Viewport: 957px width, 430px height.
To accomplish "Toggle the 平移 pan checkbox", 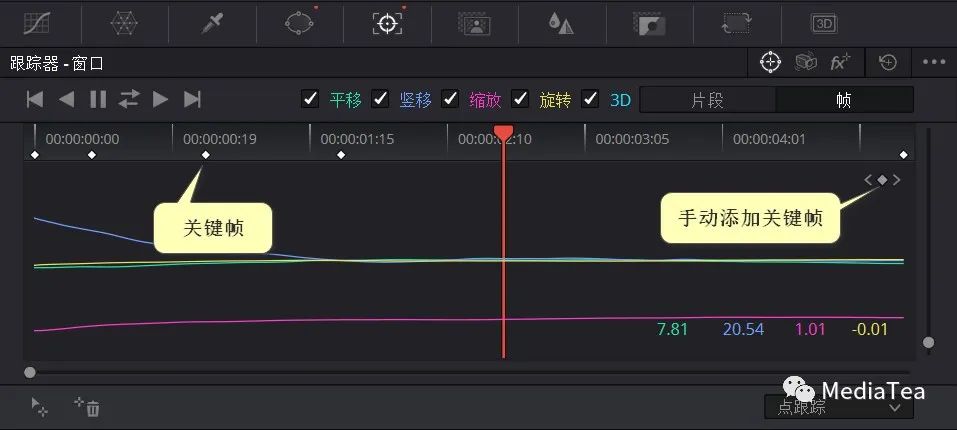I will click(x=311, y=99).
